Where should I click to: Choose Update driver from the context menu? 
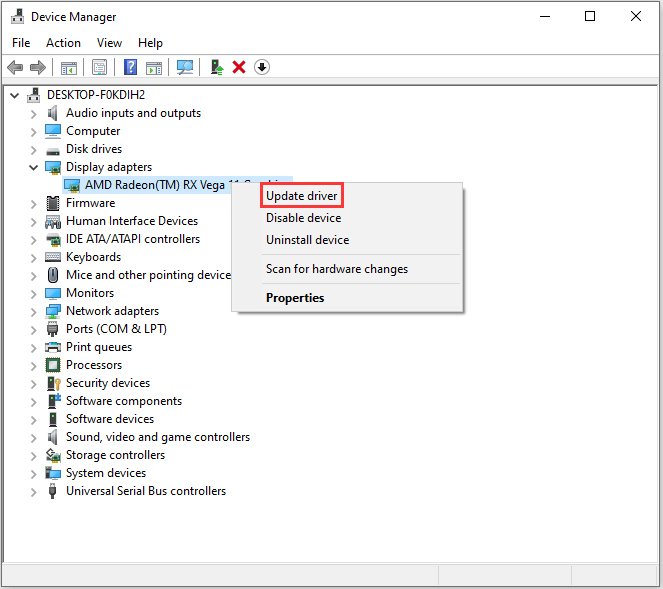pos(302,196)
